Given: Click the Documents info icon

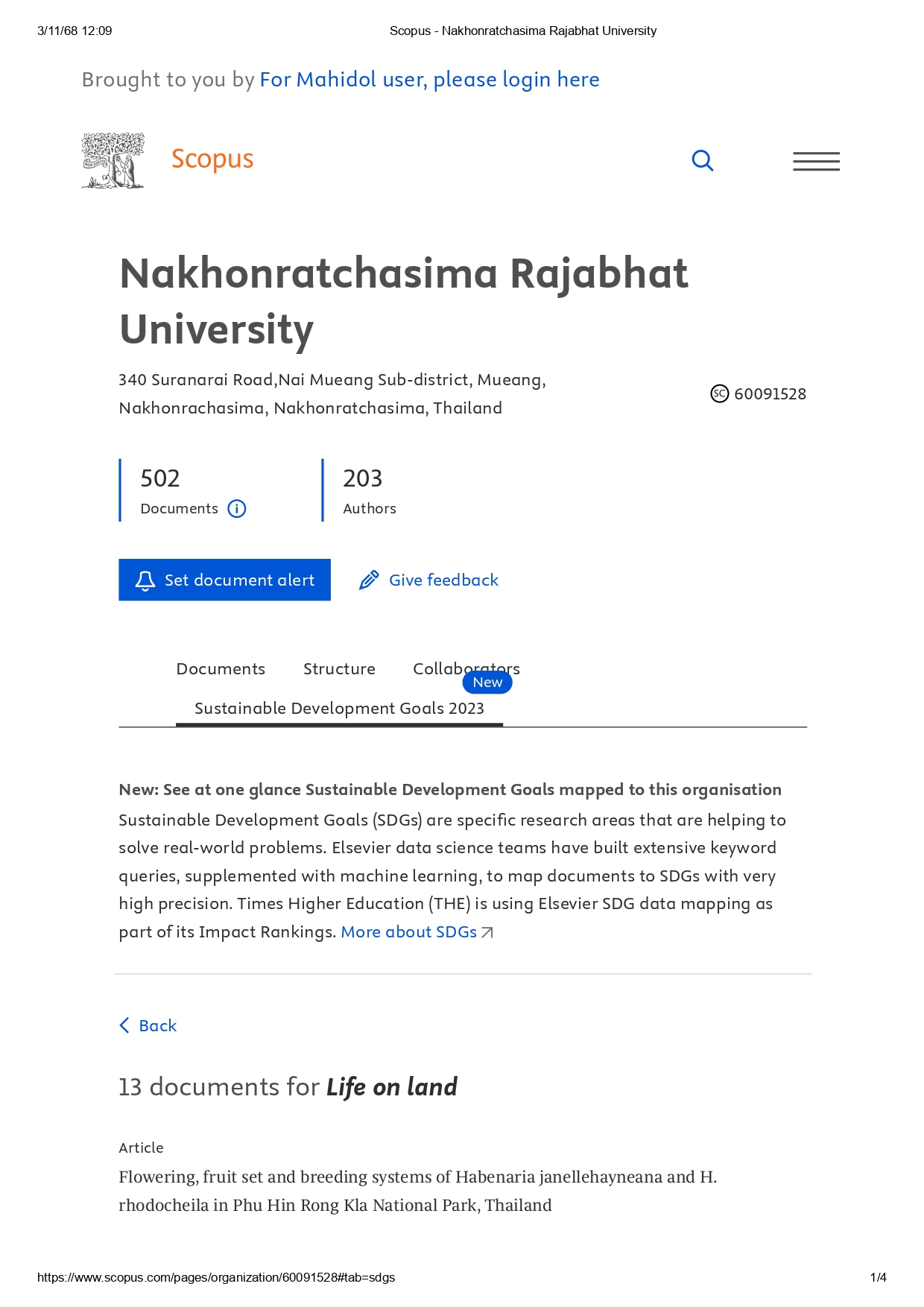Looking at the screenshot, I should point(237,509).
